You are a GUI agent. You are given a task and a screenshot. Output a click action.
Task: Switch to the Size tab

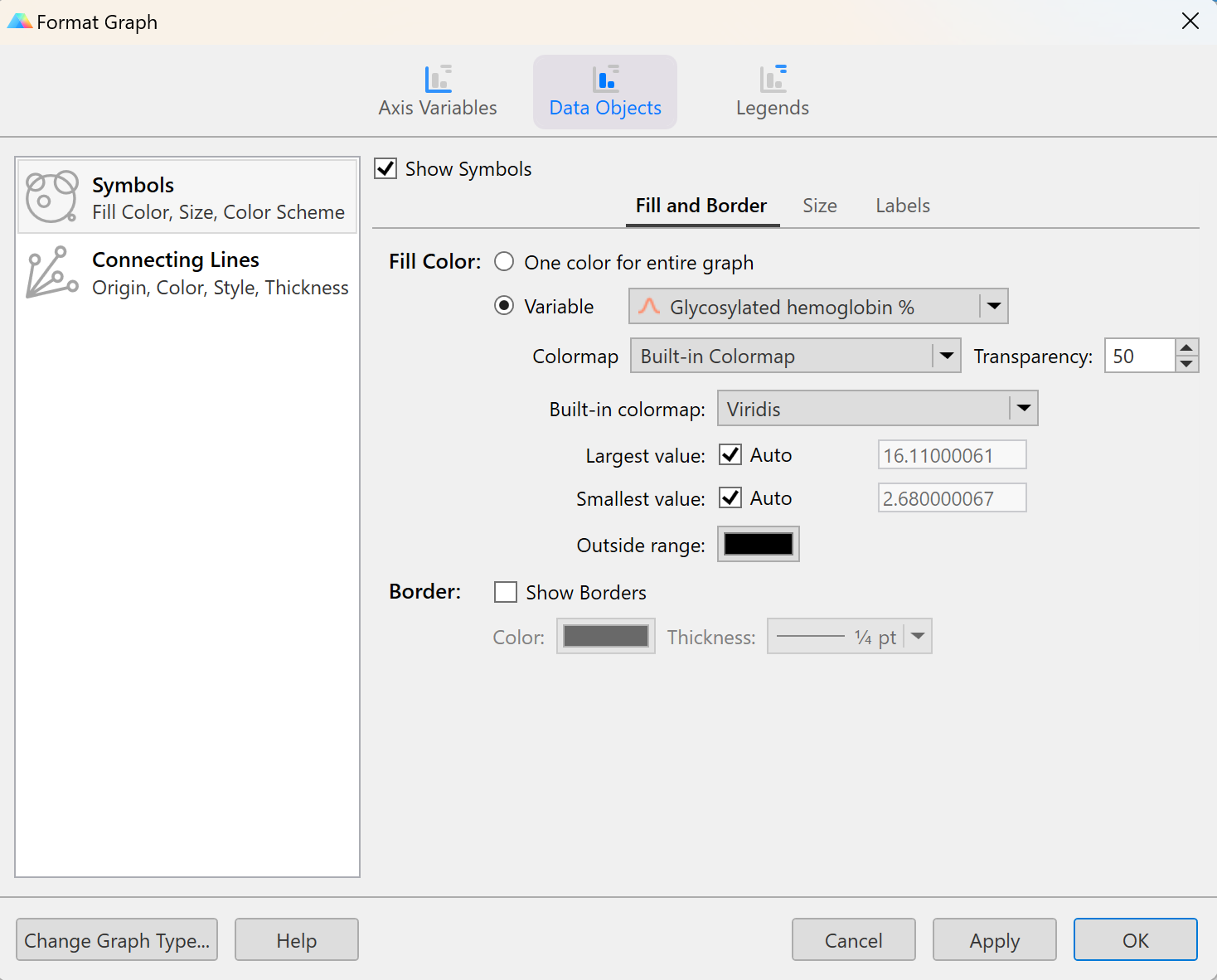(x=819, y=206)
